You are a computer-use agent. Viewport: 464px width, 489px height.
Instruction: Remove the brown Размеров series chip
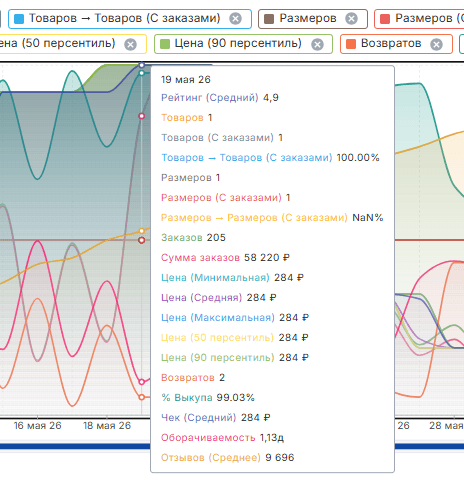(351, 18)
